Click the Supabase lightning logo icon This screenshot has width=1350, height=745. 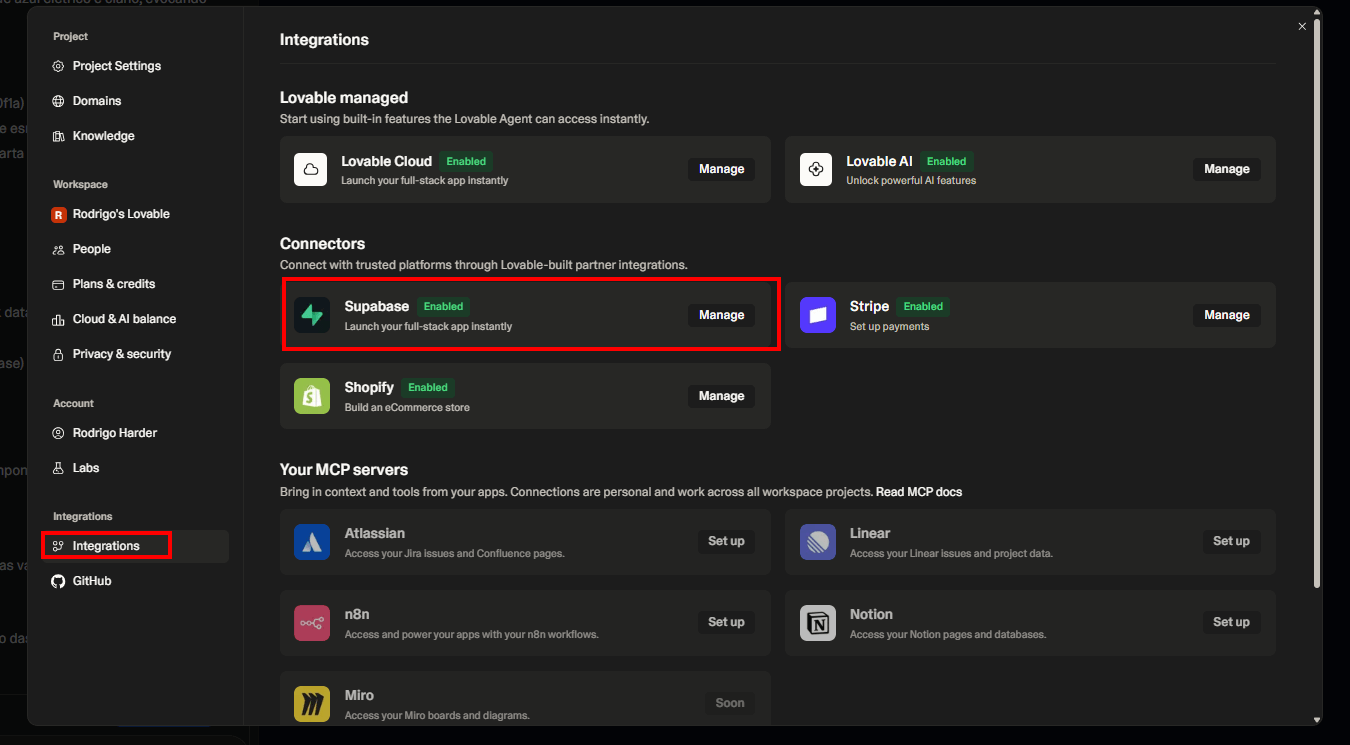point(312,315)
